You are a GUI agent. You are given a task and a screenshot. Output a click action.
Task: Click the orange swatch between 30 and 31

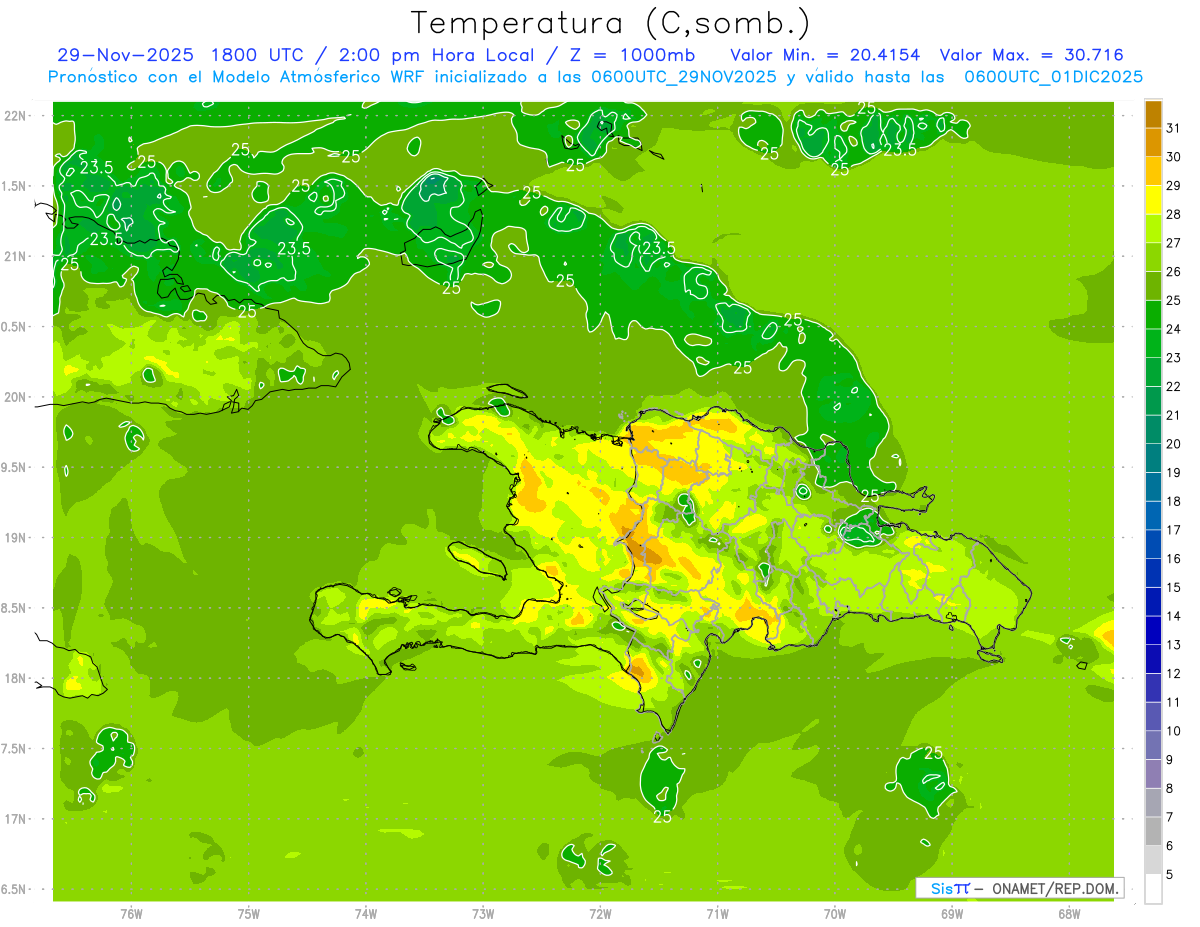coord(1153,143)
